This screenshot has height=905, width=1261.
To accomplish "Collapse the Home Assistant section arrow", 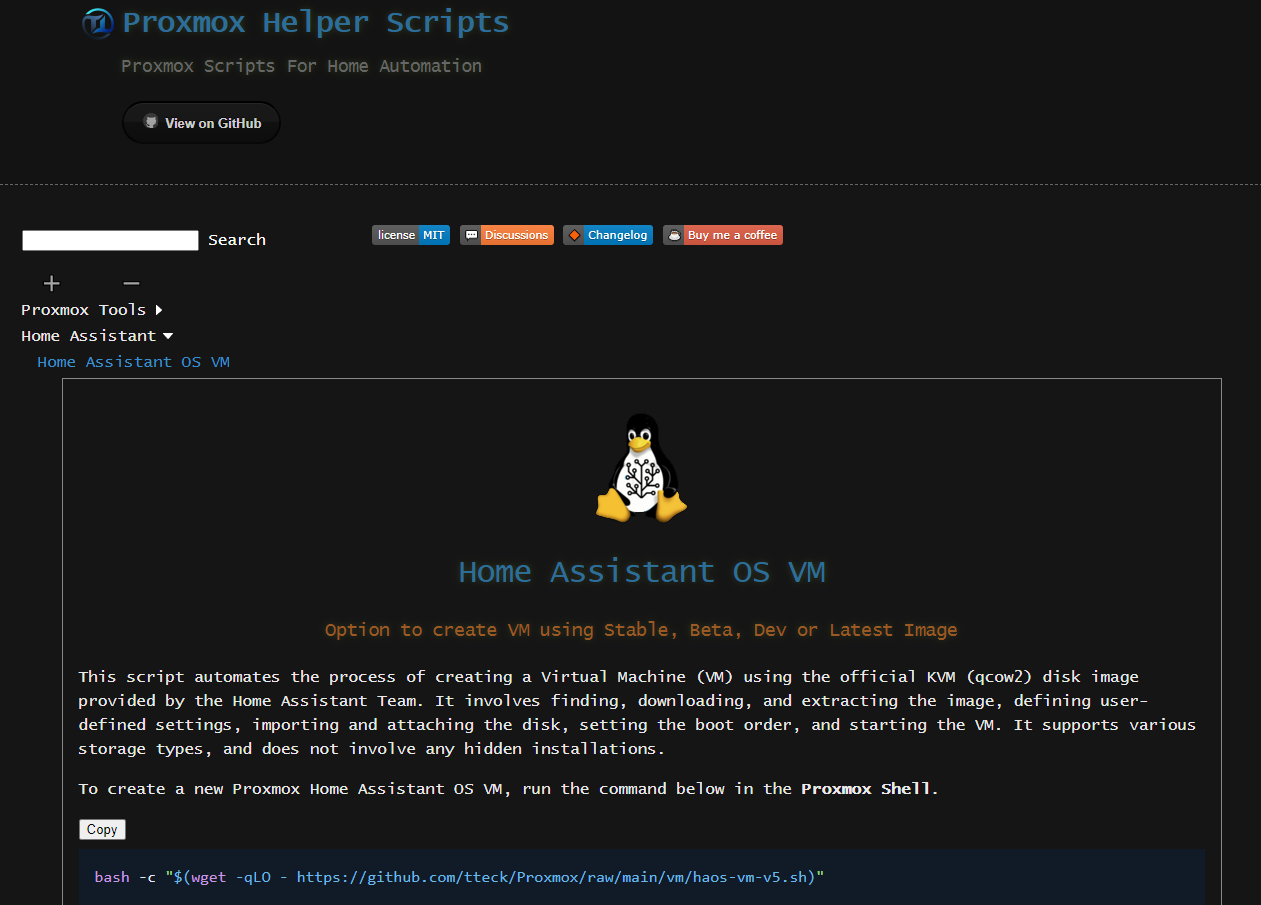I will tap(168, 336).
